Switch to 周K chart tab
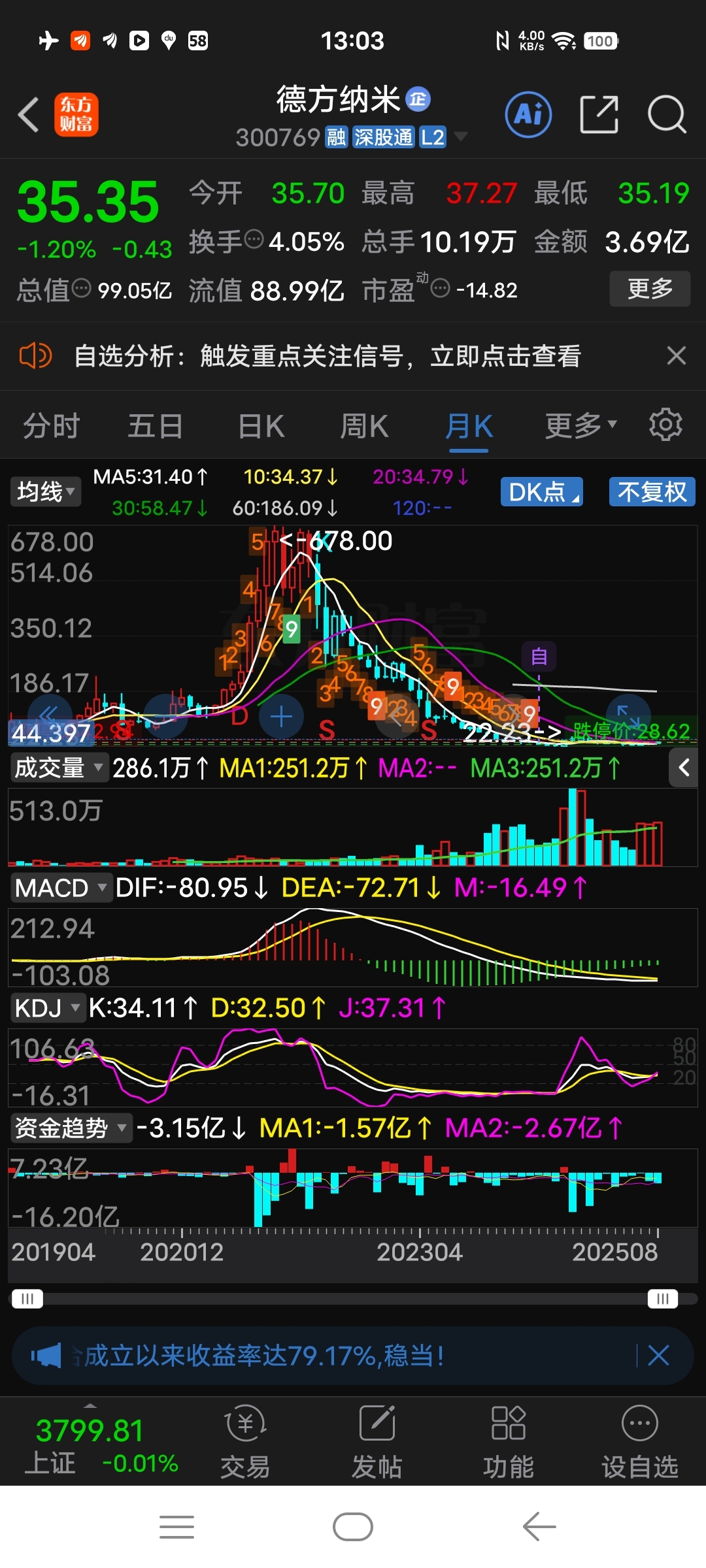Image resolution: width=706 pixels, height=1568 pixels. tap(364, 426)
